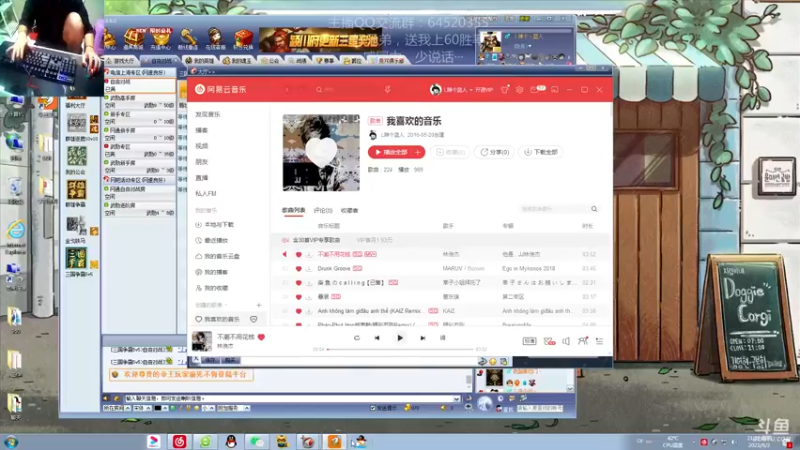Open sound effects icon in player bar
Screen dimensions: 800x450
(549, 341)
